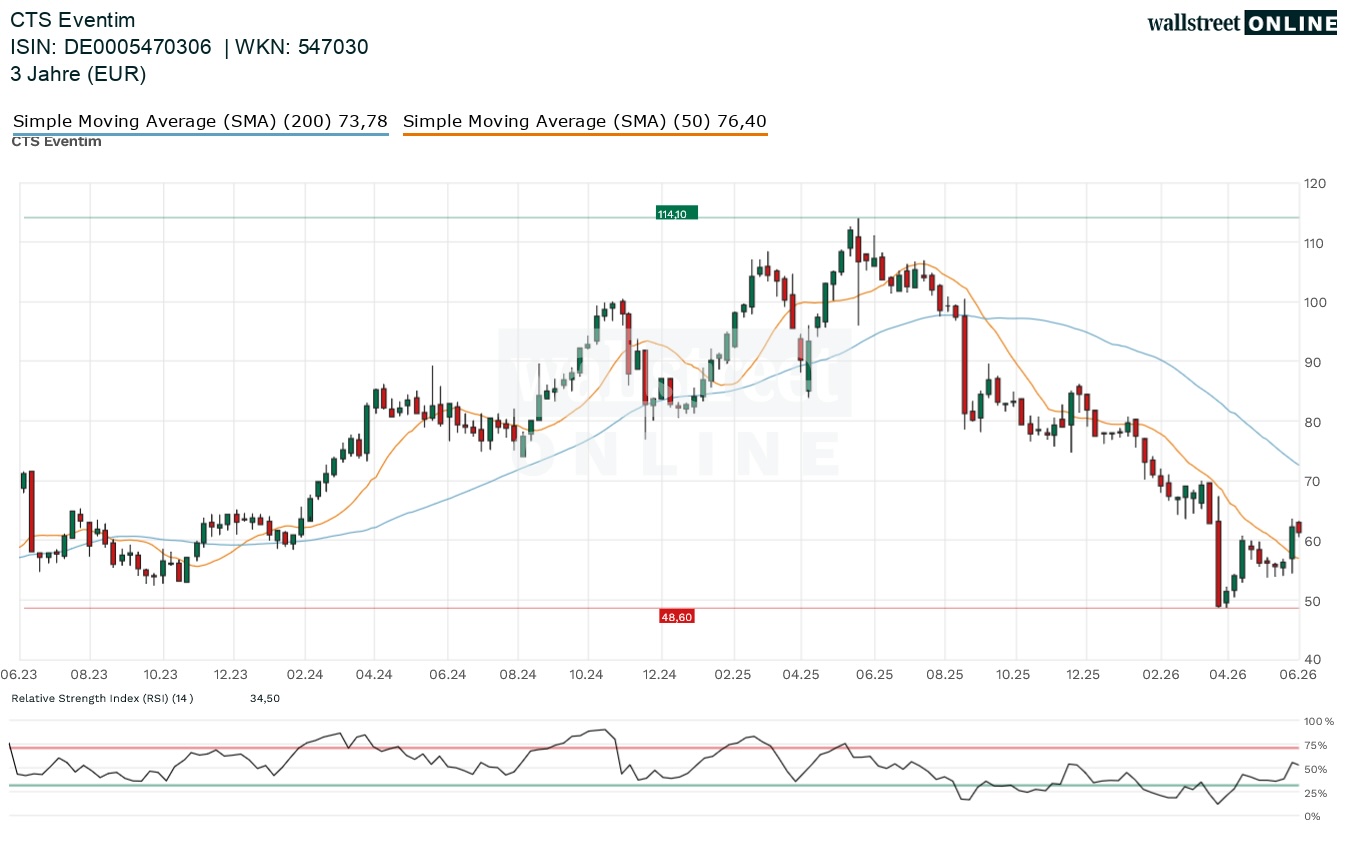Click the 12.24 date axis label
The image size is (1349, 843).
(660, 675)
